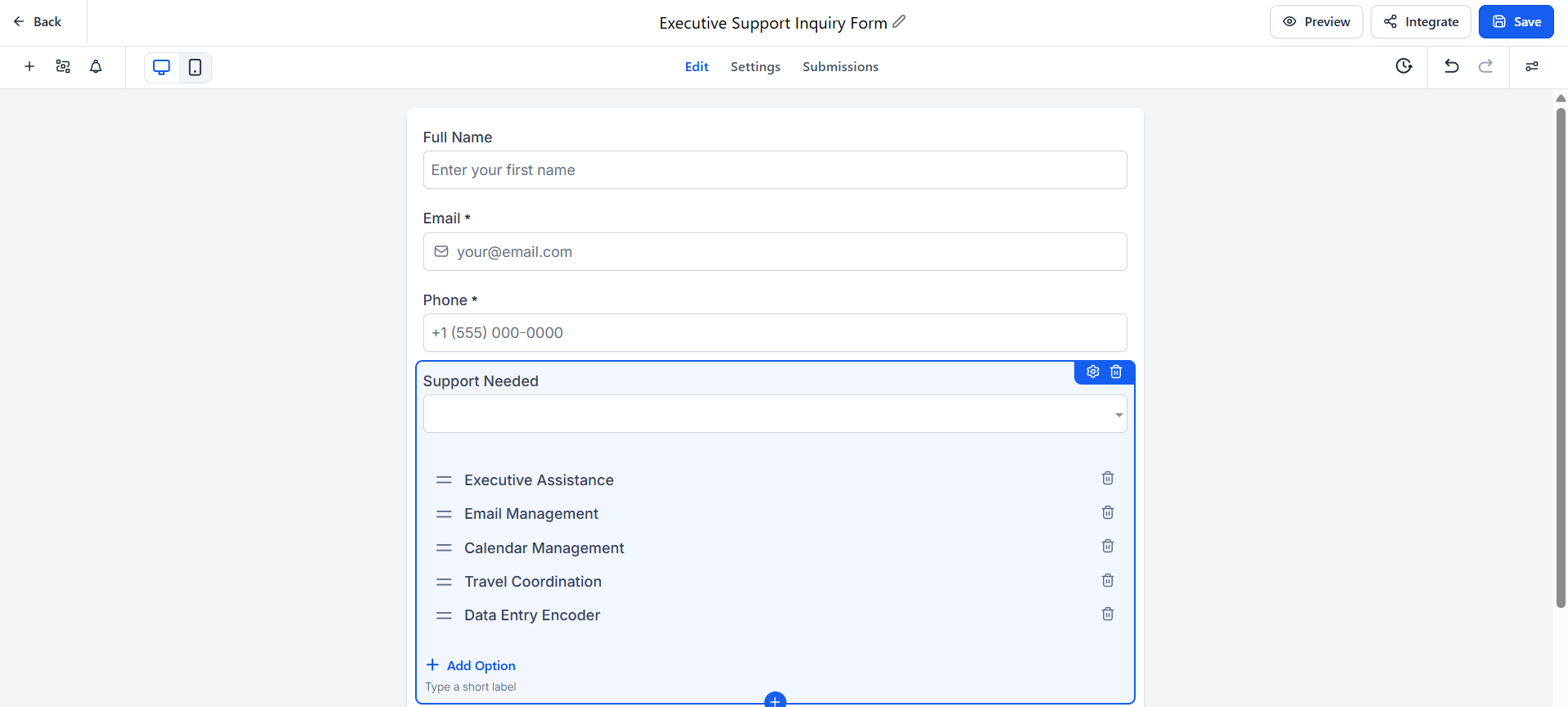
Task: Open the notifications bell icon
Action: tap(96, 66)
